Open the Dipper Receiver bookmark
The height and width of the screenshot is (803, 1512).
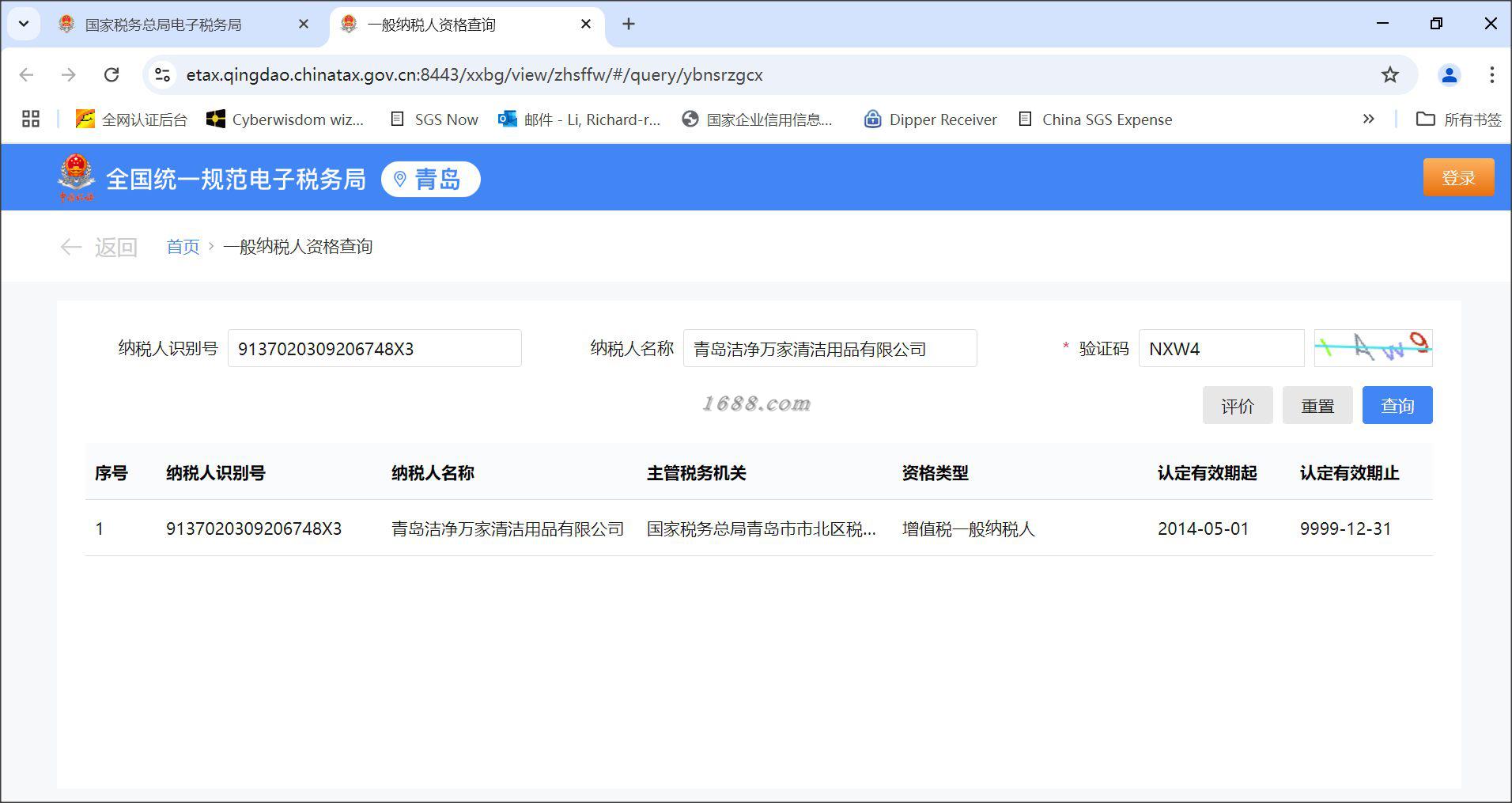(930, 119)
